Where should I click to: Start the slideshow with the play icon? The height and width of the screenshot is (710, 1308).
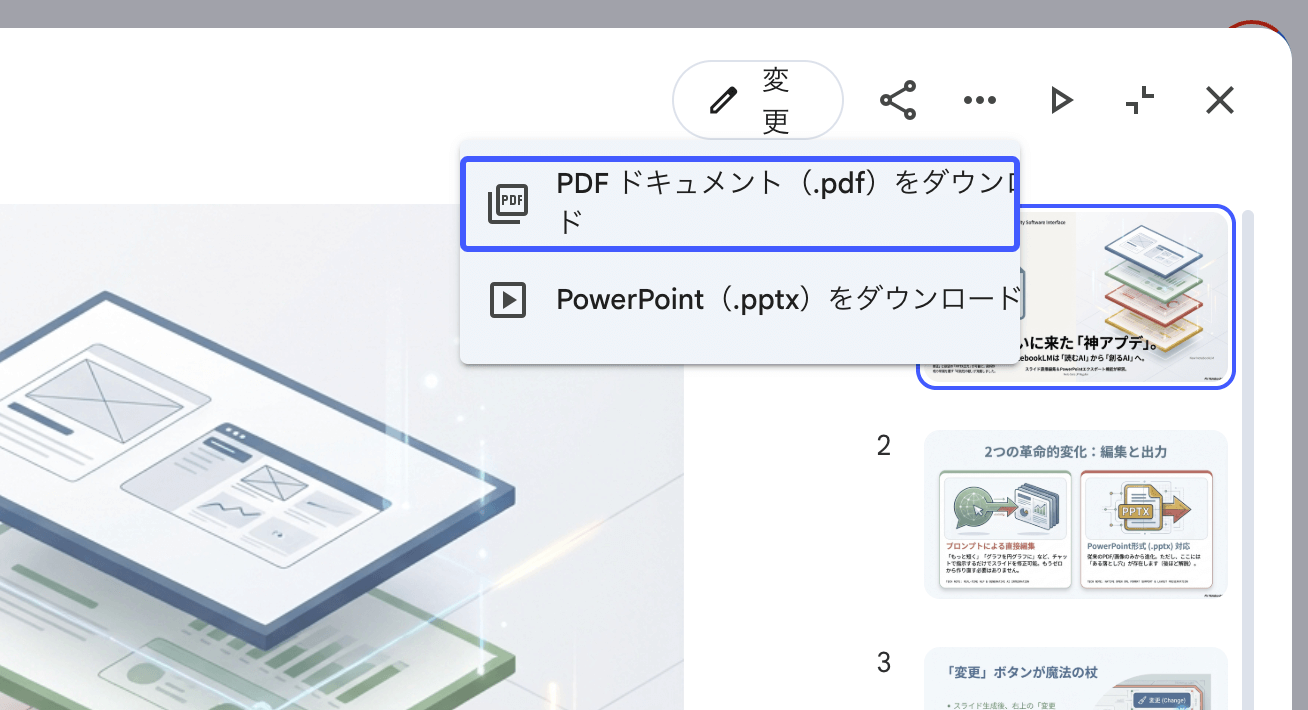[1061, 100]
